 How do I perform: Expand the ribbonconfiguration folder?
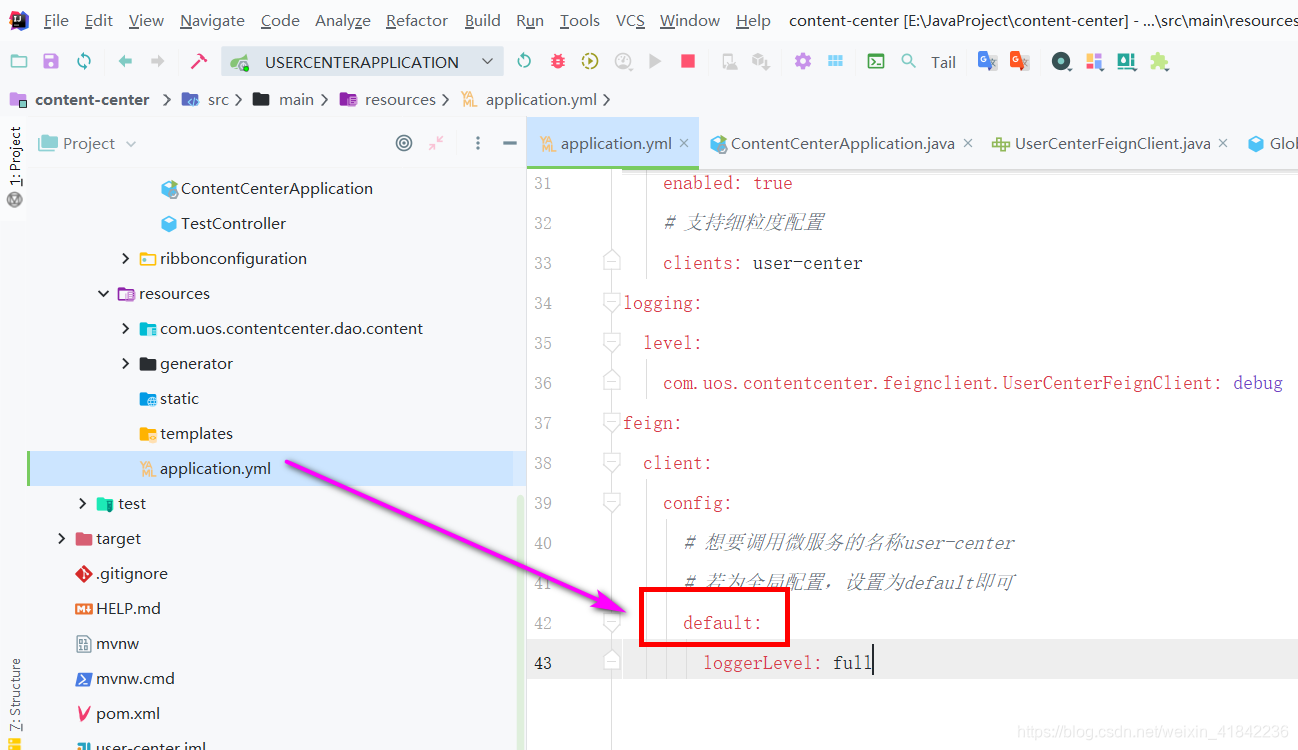coord(125,259)
